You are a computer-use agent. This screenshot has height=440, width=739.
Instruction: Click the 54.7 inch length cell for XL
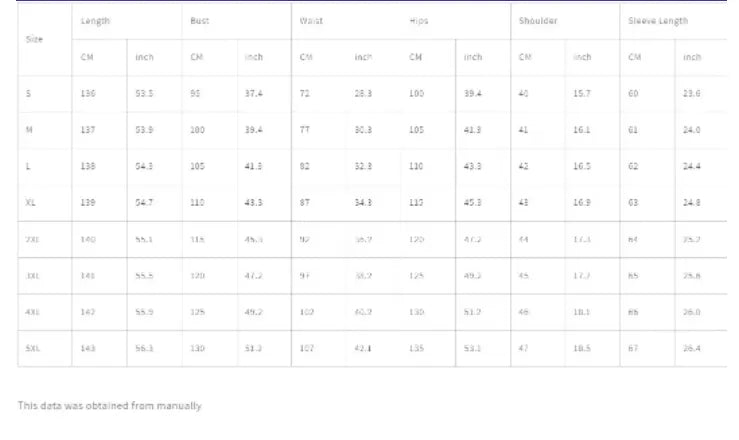tap(144, 202)
